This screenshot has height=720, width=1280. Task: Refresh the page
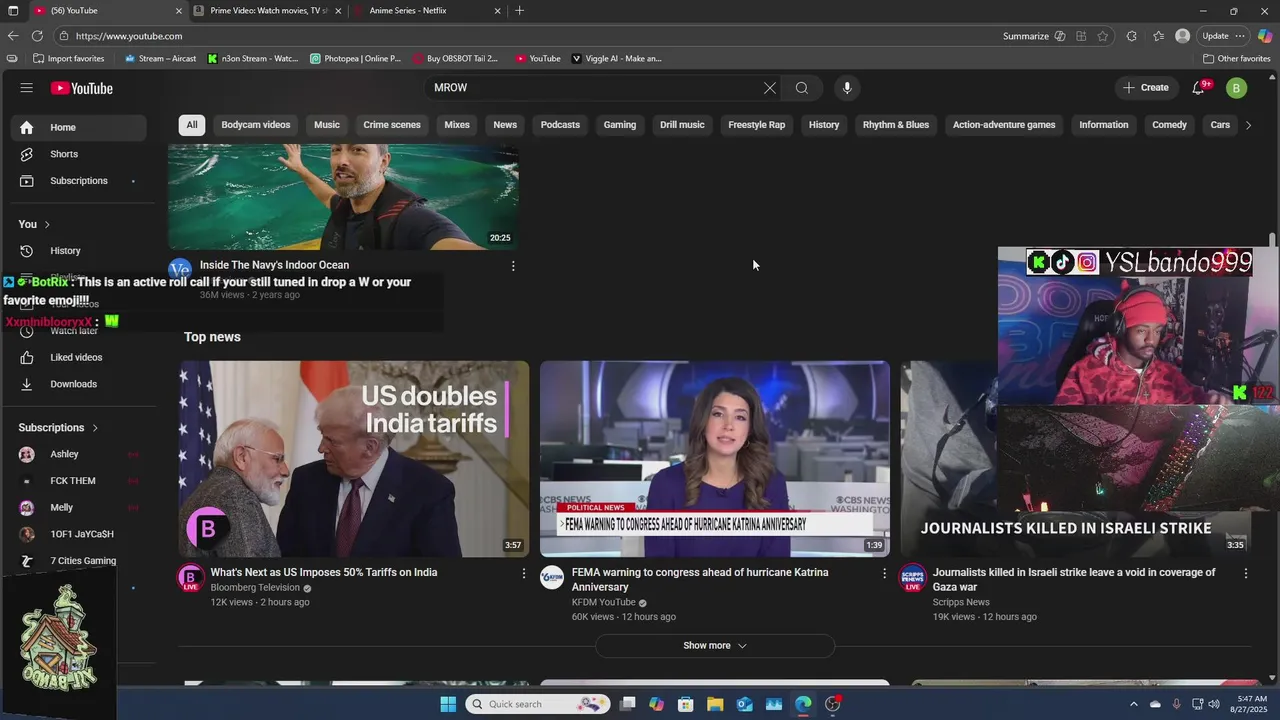pos(37,36)
